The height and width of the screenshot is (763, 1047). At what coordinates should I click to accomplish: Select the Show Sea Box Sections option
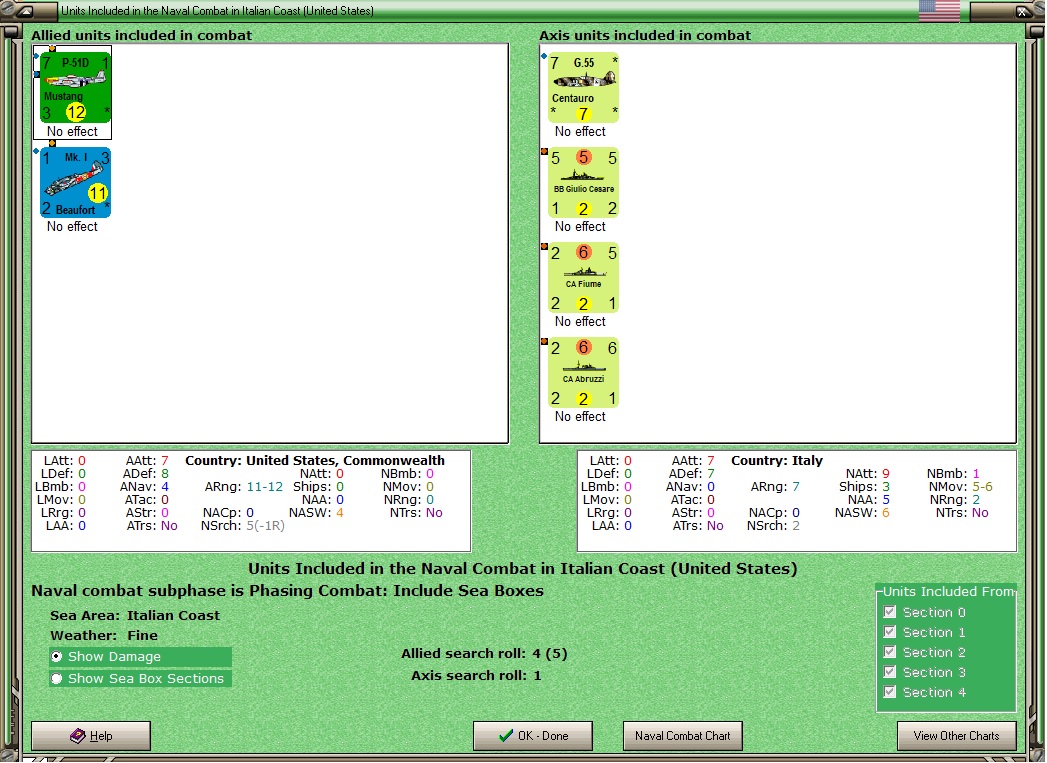pyautogui.click(x=57, y=679)
